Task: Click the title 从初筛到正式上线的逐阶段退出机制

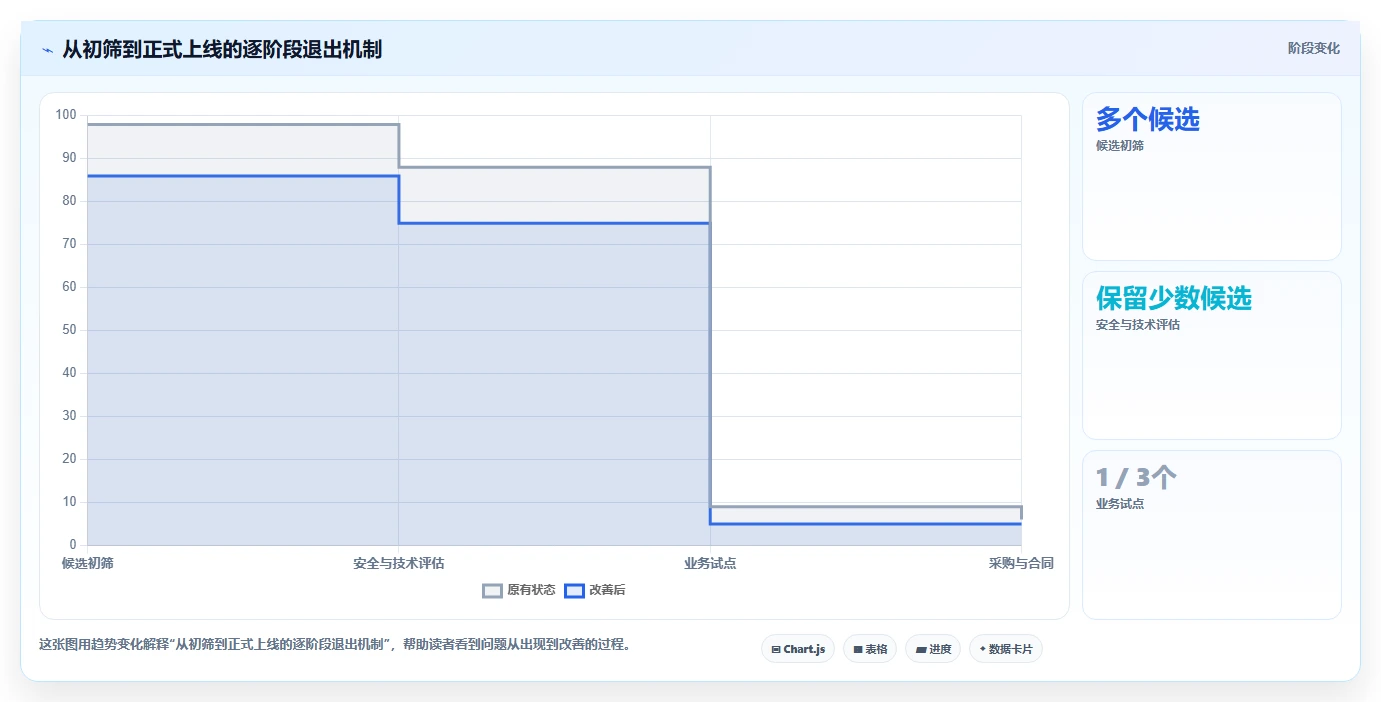Action: [x=222, y=49]
